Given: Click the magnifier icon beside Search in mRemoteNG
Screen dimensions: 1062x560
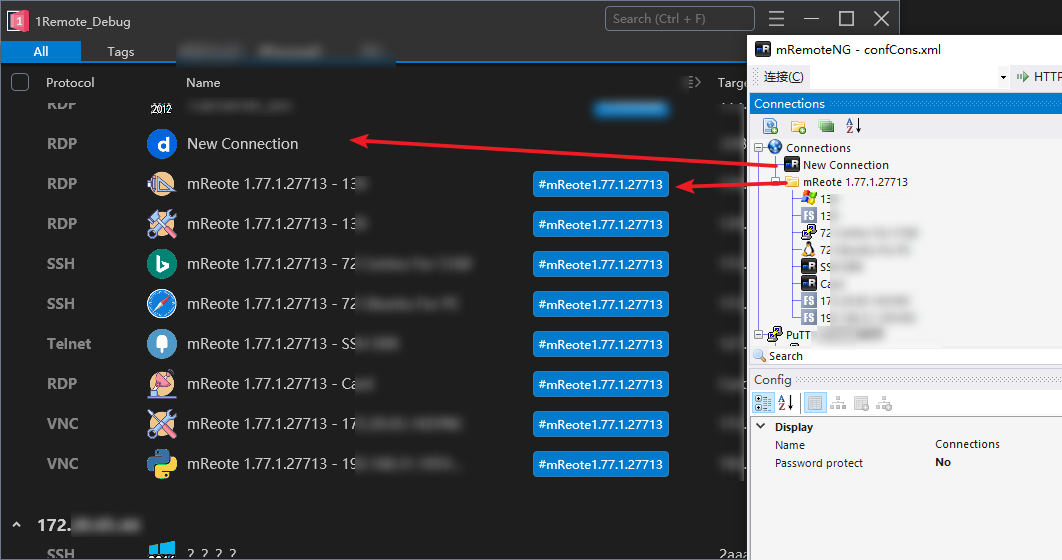Looking at the screenshot, I should (x=760, y=356).
